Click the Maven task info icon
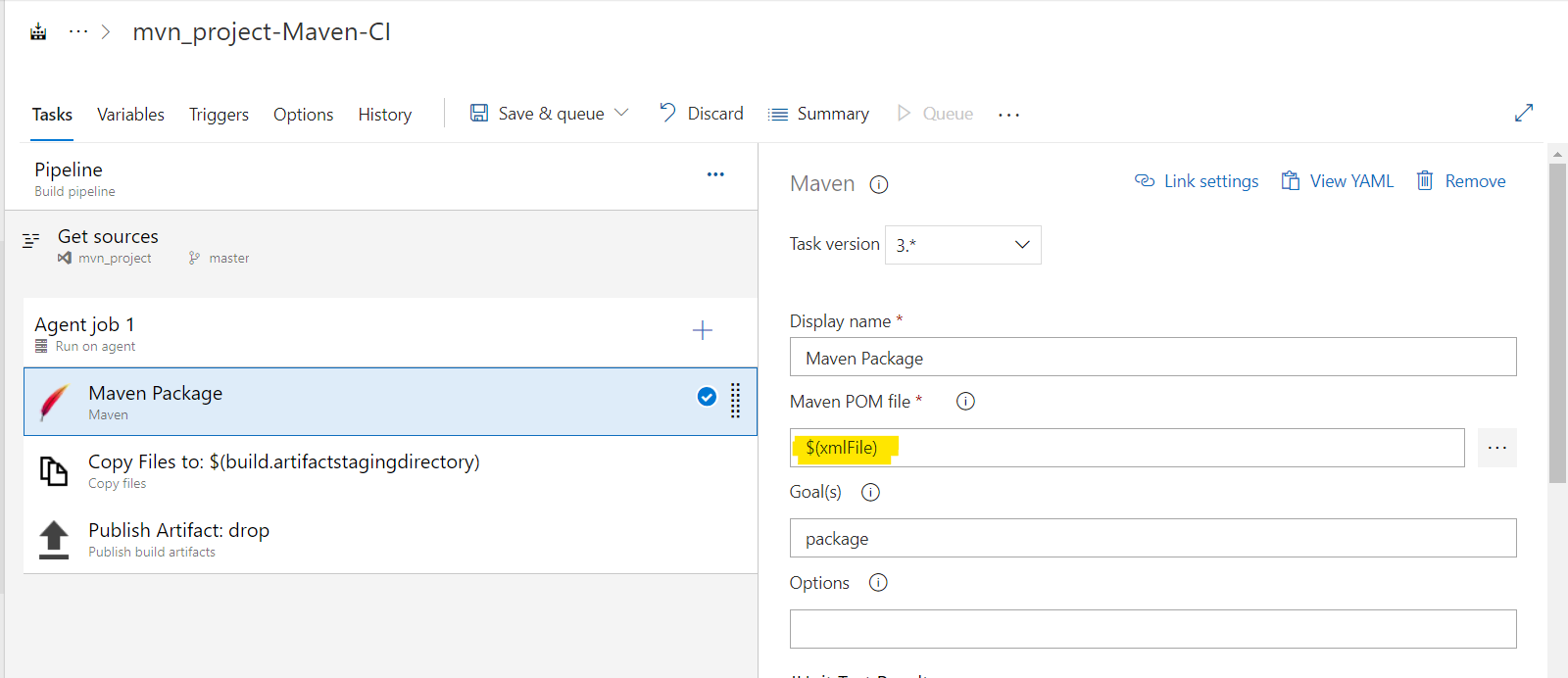 point(879,184)
